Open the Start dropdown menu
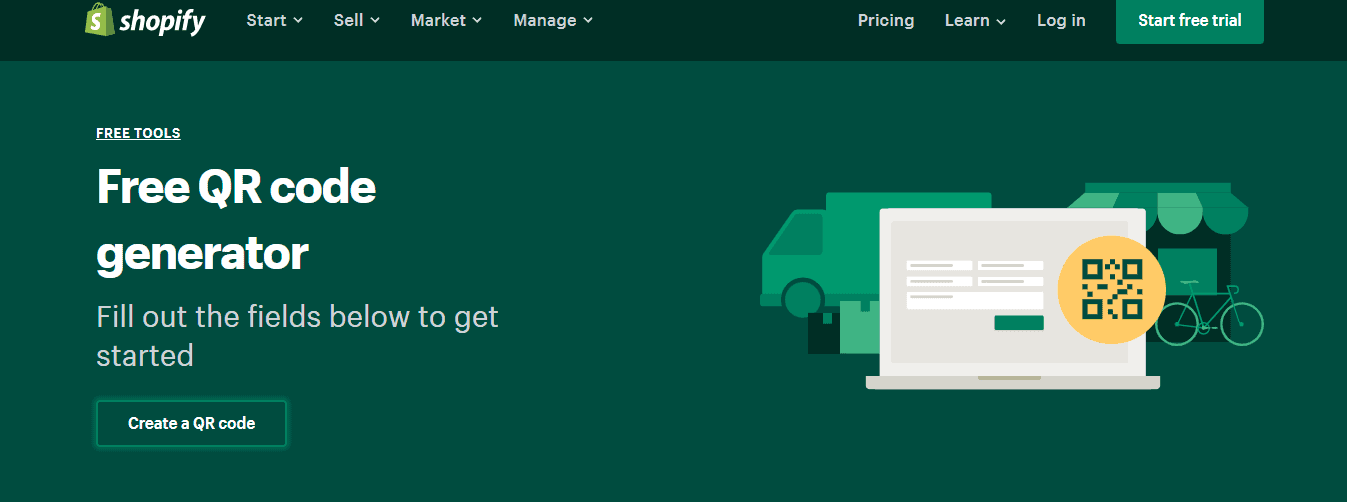1347x502 pixels. point(275,20)
